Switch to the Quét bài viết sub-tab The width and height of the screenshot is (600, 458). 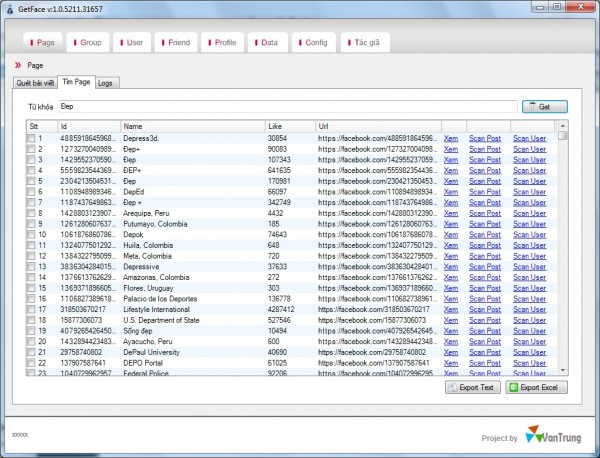34,82
